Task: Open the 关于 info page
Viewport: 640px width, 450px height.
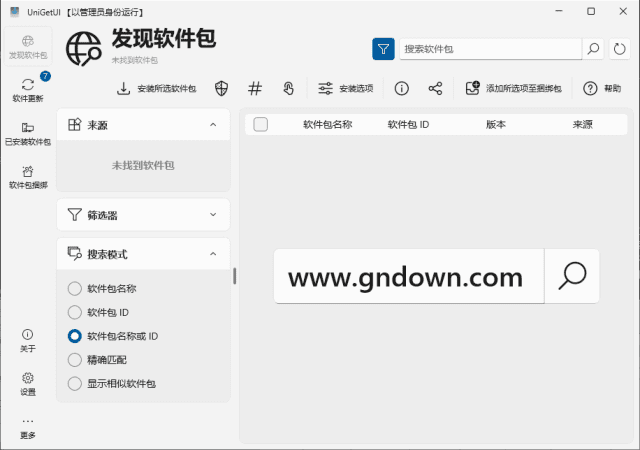Action: [28, 340]
